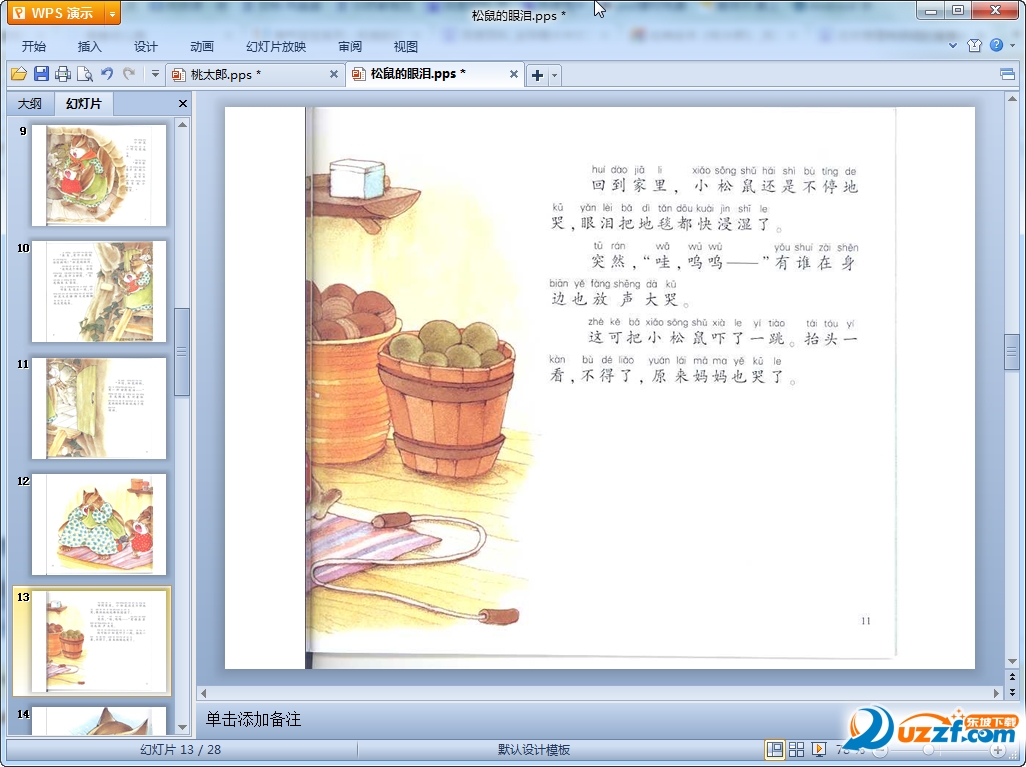Start slideshow from the status bar play icon

click(x=819, y=750)
